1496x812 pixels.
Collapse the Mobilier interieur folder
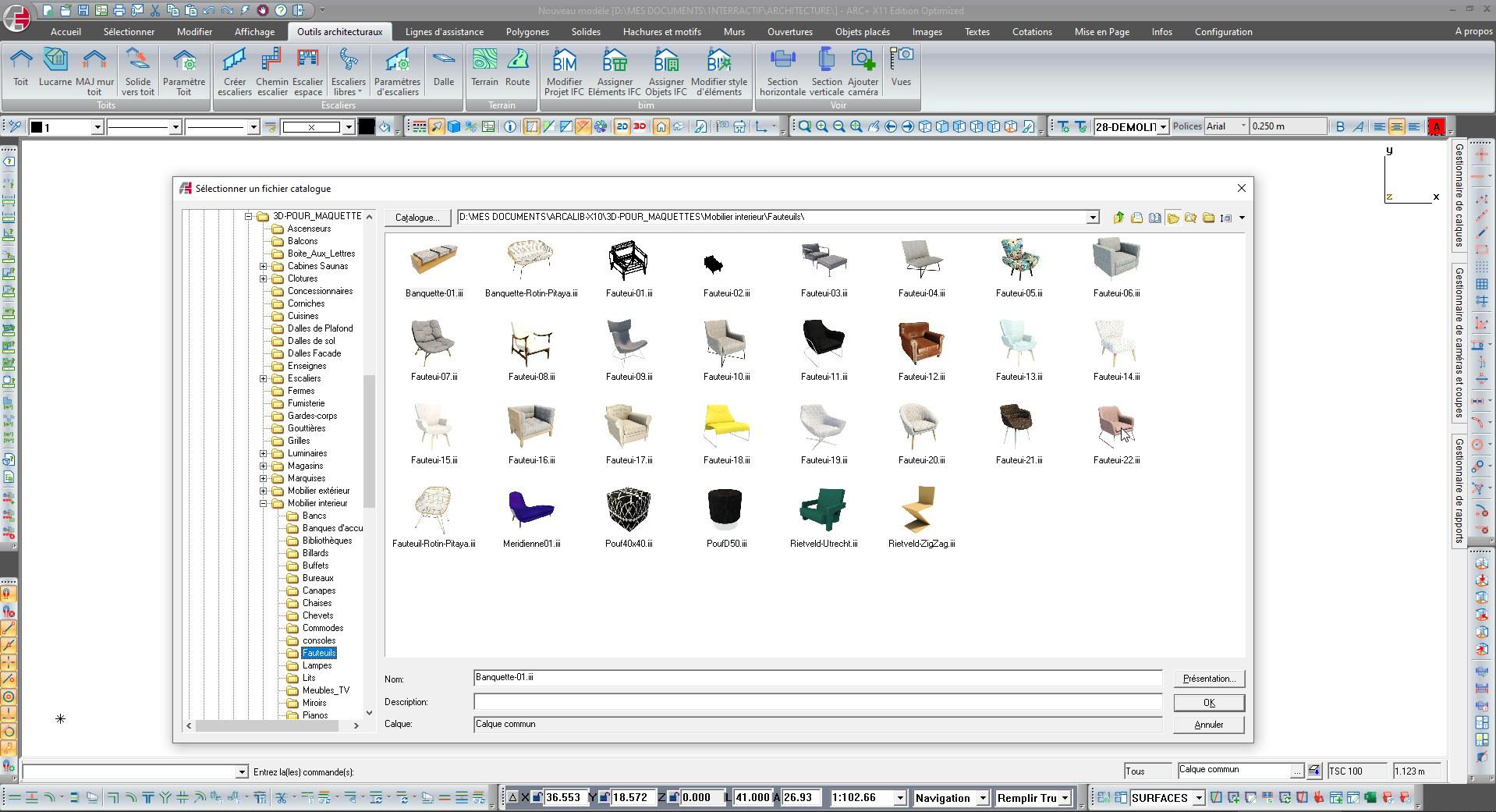click(264, 503)
